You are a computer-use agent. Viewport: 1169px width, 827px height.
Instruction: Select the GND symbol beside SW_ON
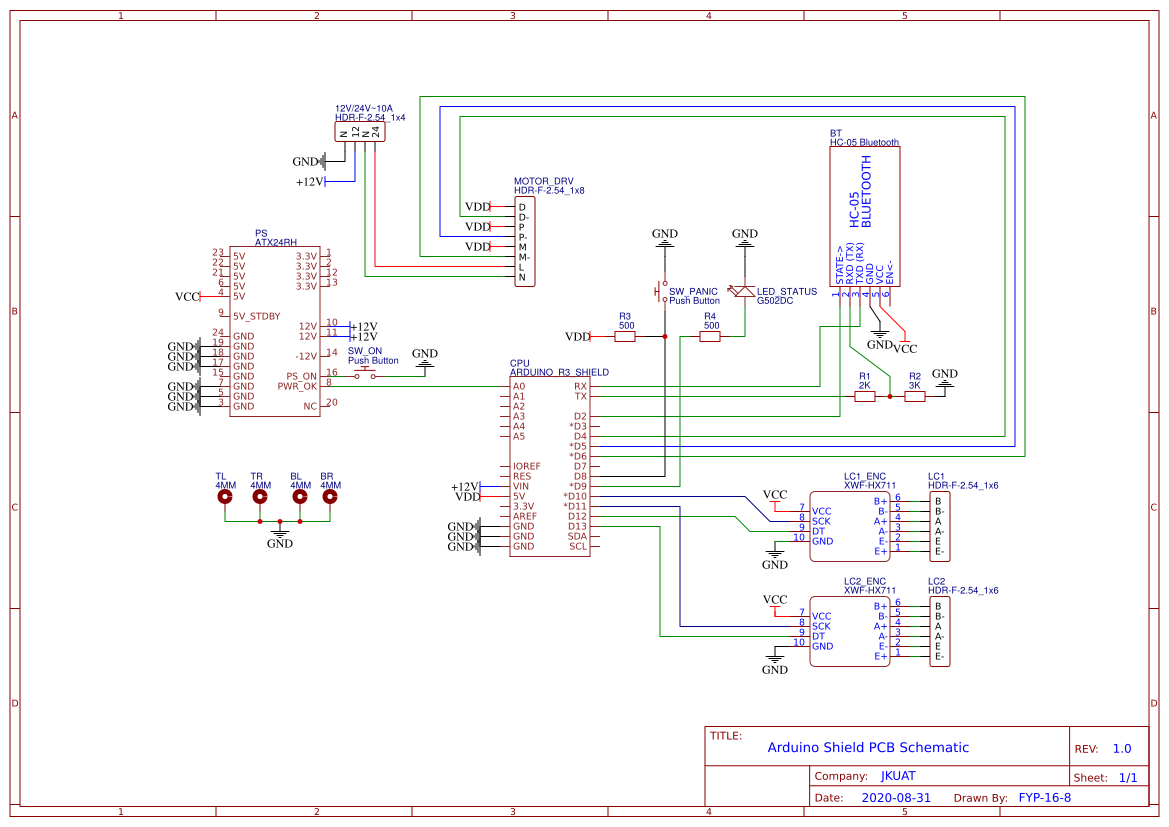coord(424,363)
